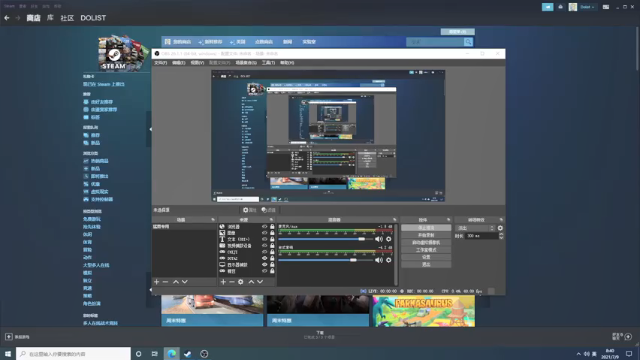Click 添加游戏 plus icon in Steam footer

click(x=9, y=337)
